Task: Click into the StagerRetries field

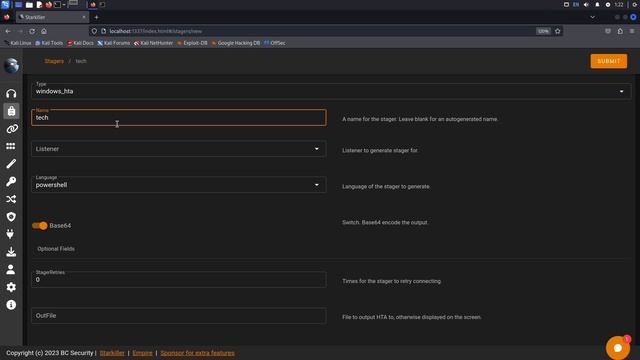Action: 179,280
